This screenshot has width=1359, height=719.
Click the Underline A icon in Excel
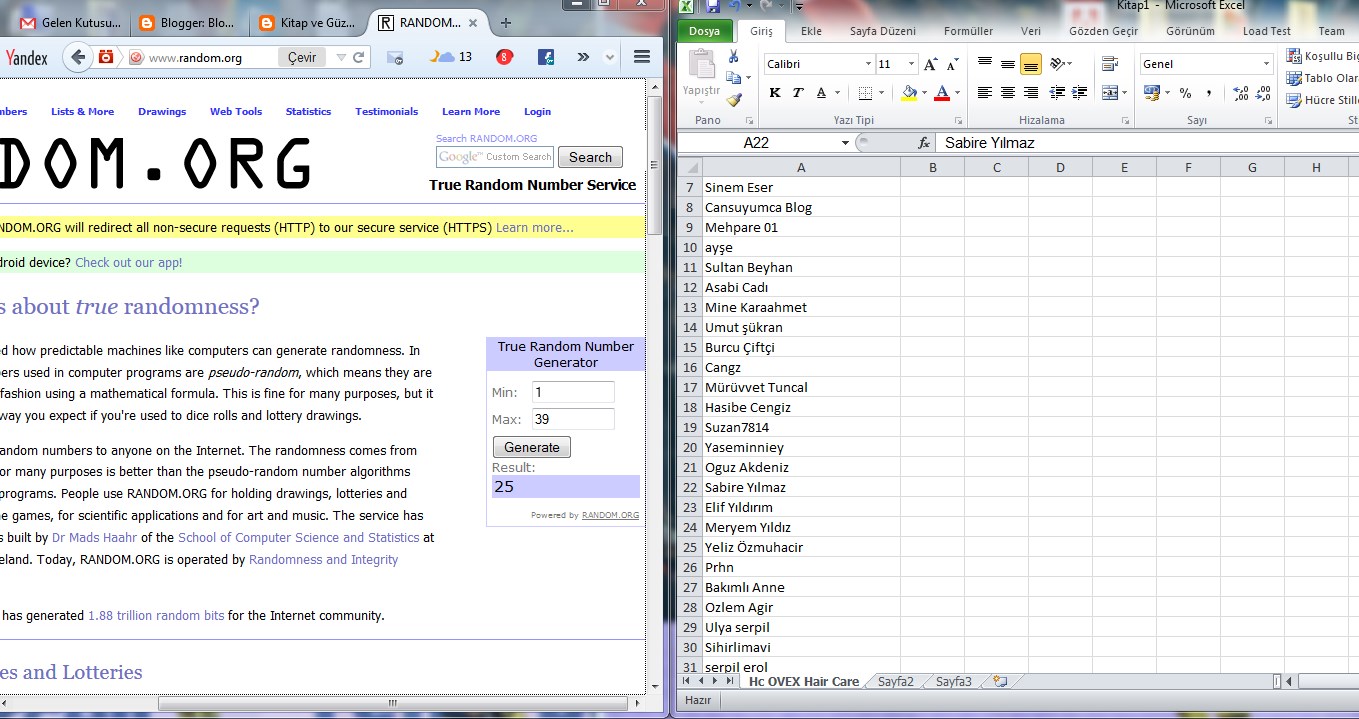tap(821, 93)
